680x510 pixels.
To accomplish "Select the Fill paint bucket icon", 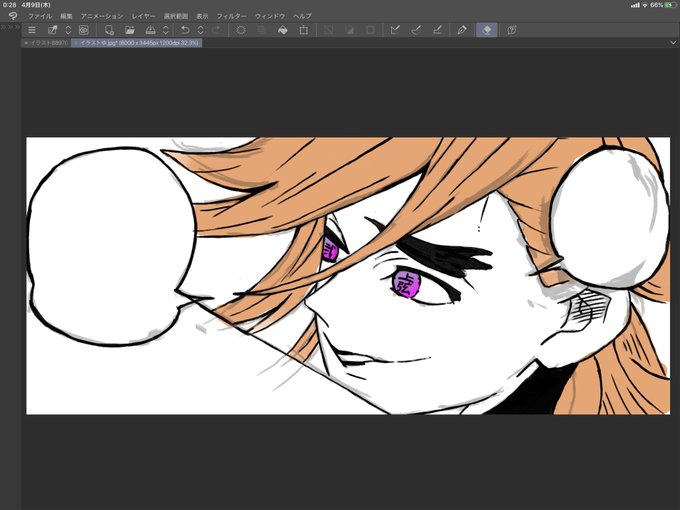I will [x=282, y=30].
